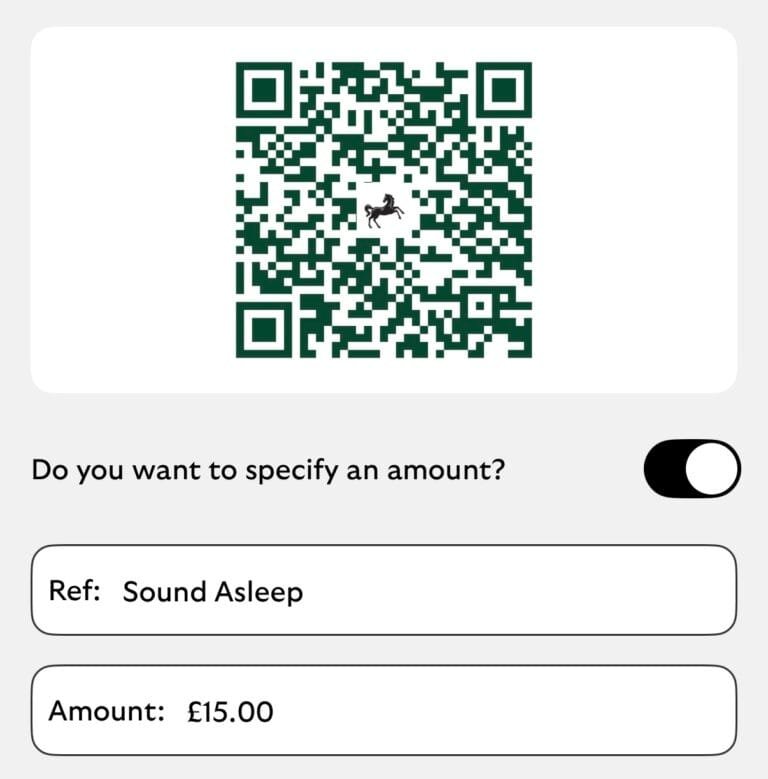Click the blank white card area beside the QR code
The height and width of the screenshot is (779, 768).
point(130,210)
